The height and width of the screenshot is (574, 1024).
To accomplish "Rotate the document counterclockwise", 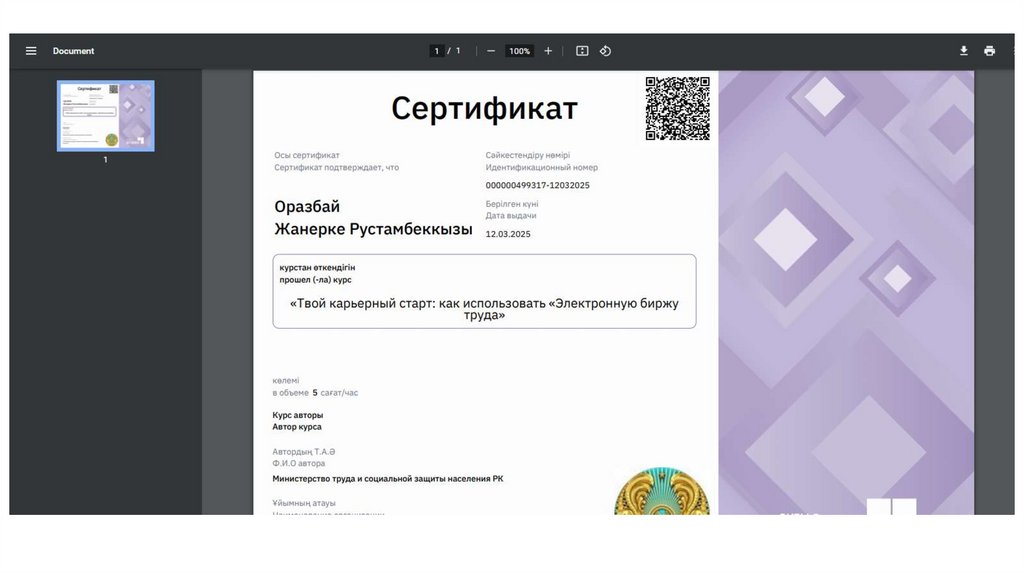I will click(605, 51).
